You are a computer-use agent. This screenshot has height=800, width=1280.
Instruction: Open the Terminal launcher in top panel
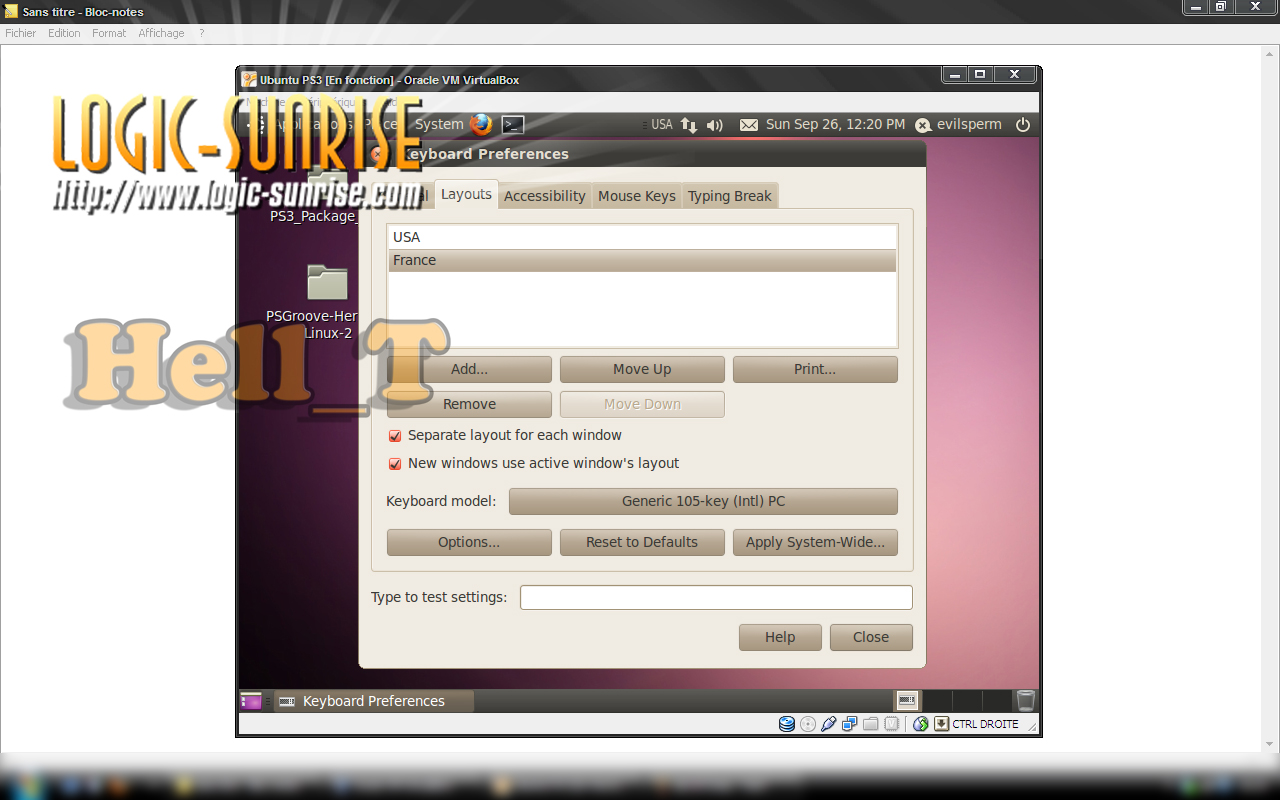click(x=513, y=125)
